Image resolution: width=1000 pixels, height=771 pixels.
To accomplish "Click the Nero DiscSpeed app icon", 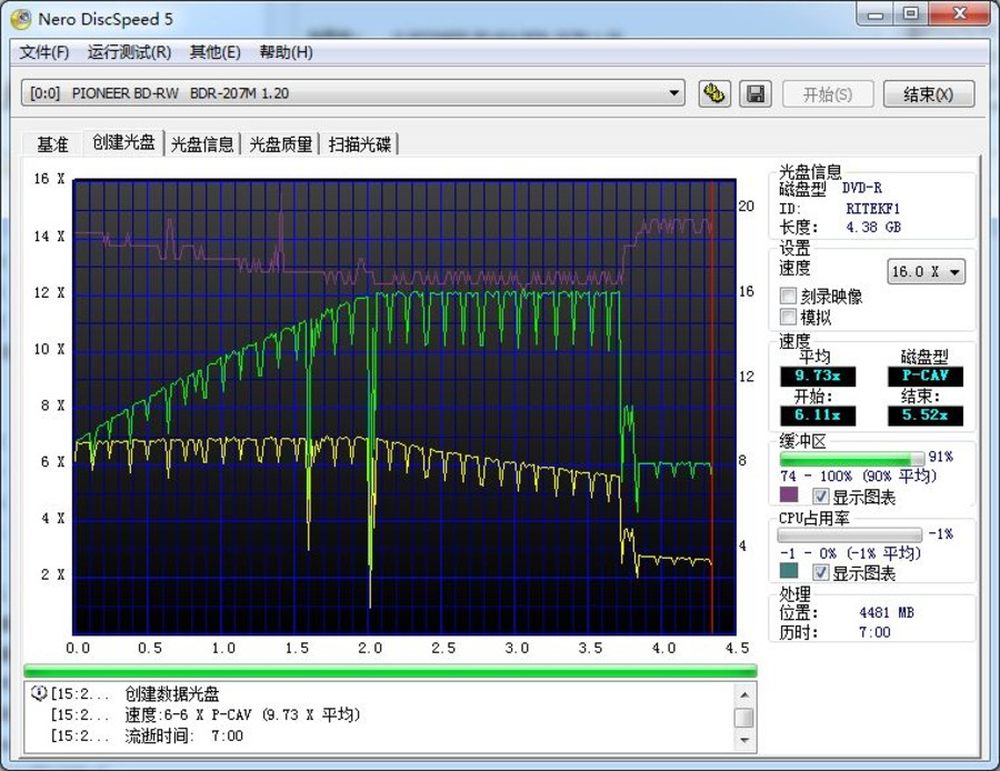I will coord(20,19).
